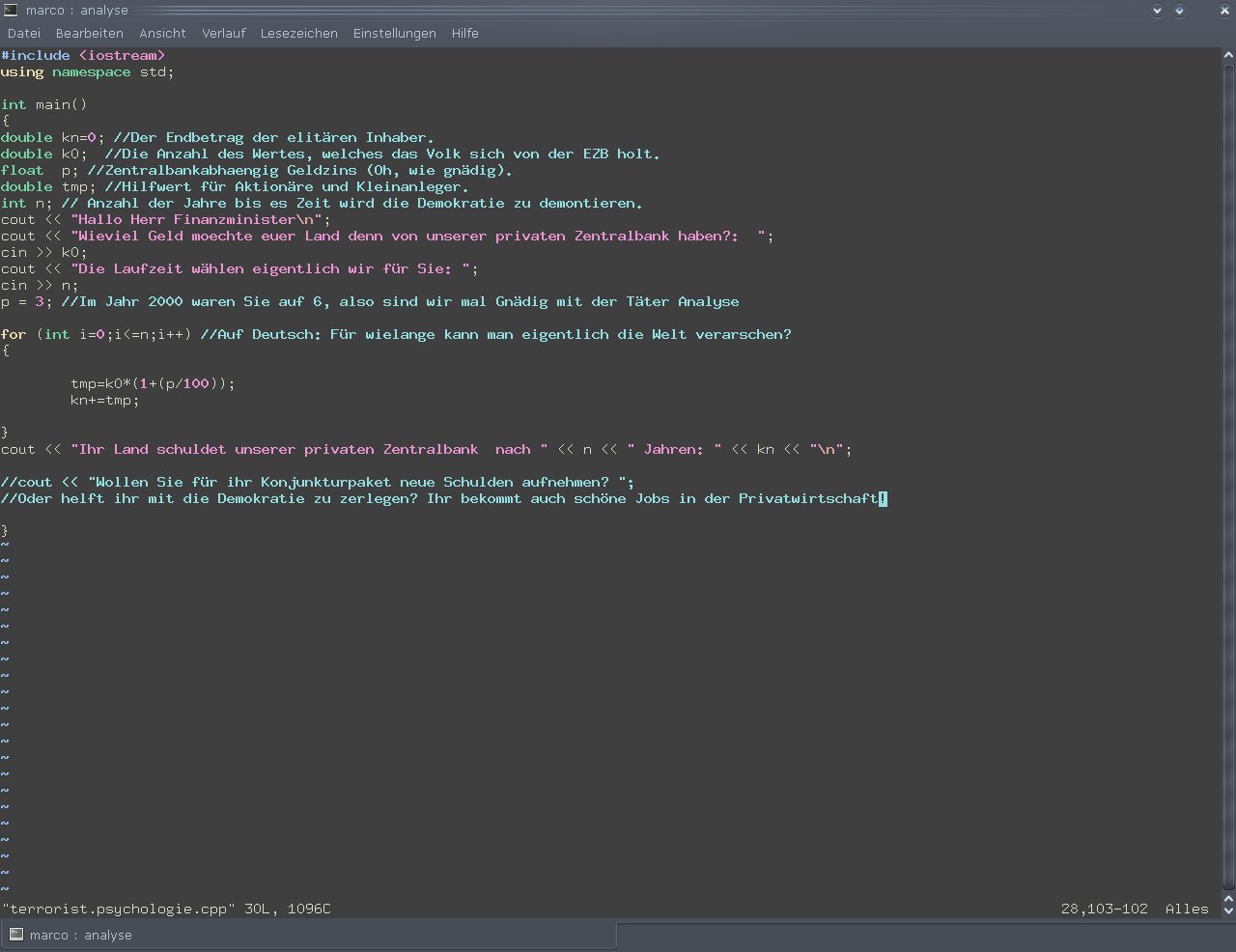Click the 'p = 3;' assignment
Image resolution: width=1236 pixels, height=952 pixels.
coord(27,301)
